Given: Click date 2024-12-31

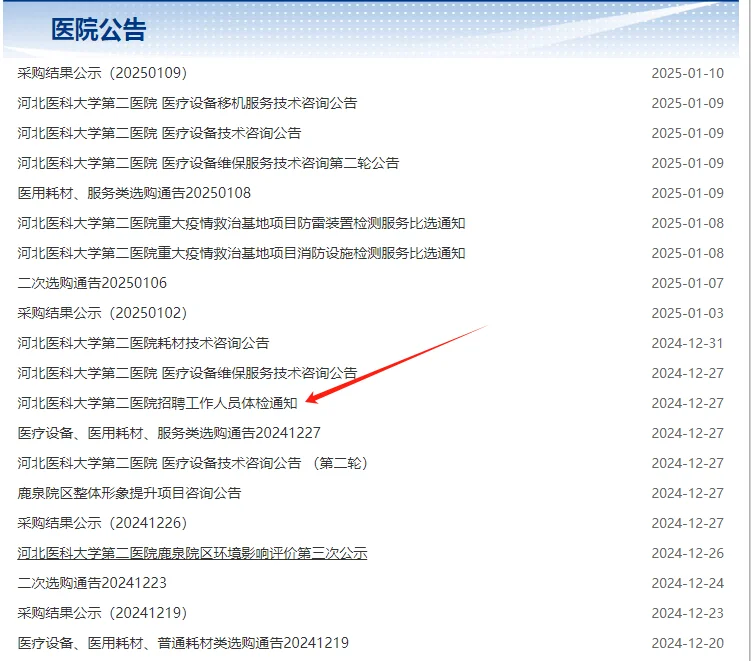Looking at the screenshot, I should coord(687,343).
